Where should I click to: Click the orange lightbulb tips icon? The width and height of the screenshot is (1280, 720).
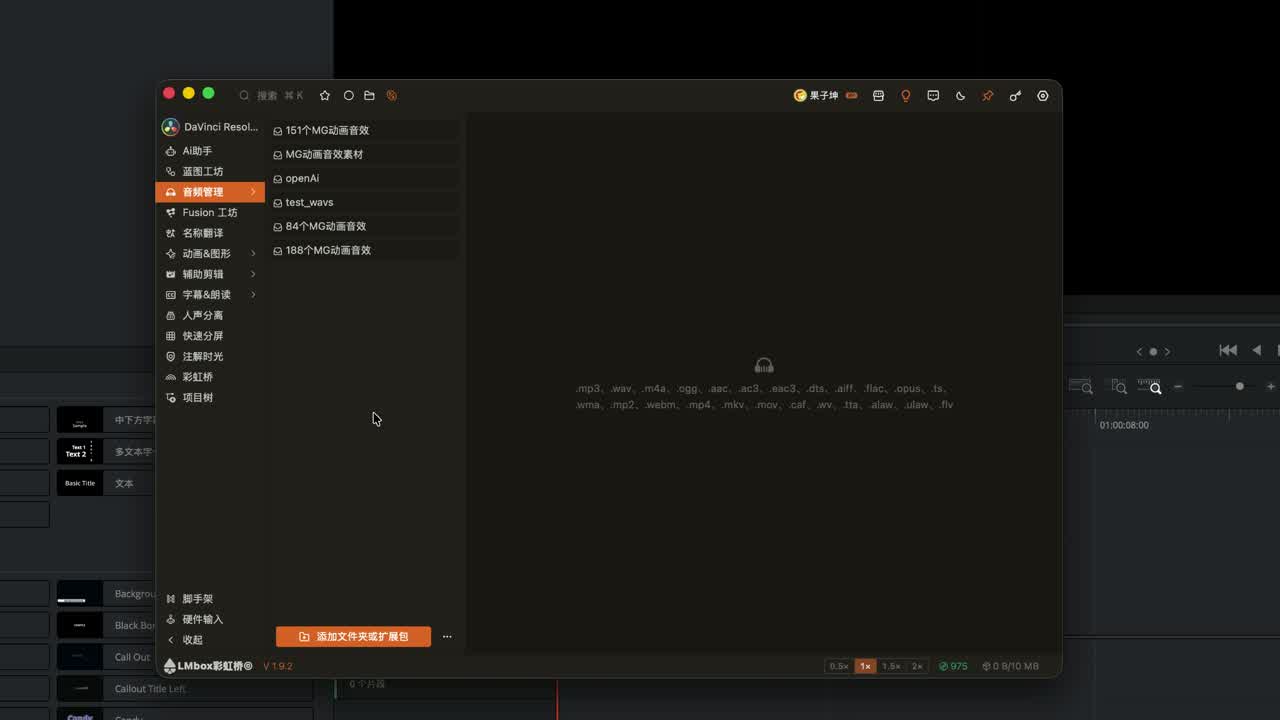[906, 96]
